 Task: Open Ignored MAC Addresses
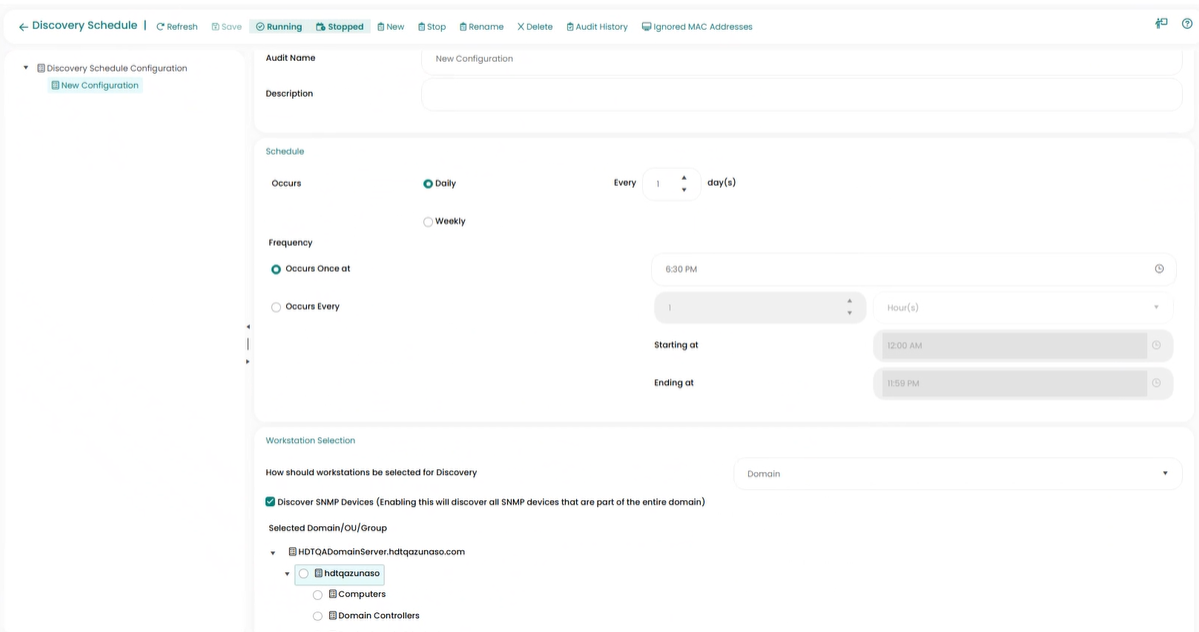point(646,27)
